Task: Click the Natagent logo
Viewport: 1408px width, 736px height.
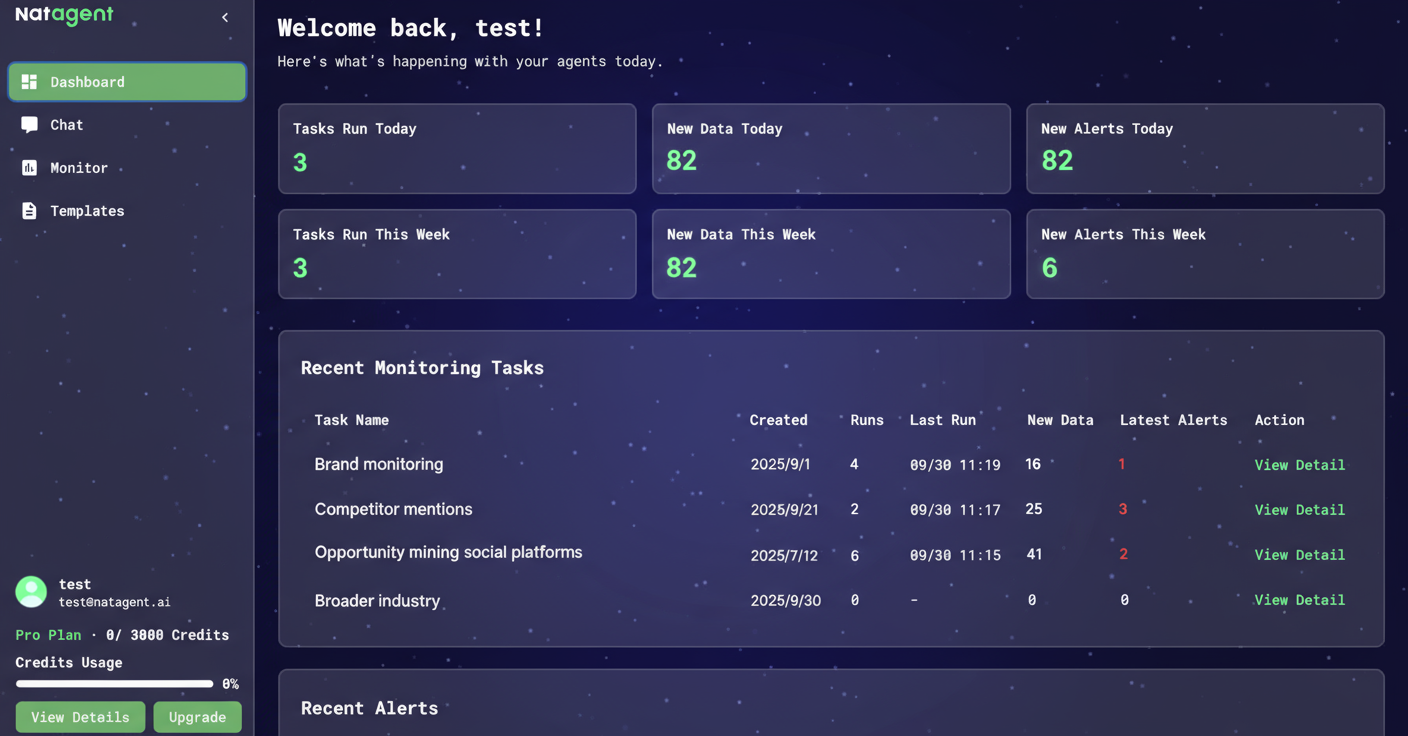Action: (x=63, y=15)
